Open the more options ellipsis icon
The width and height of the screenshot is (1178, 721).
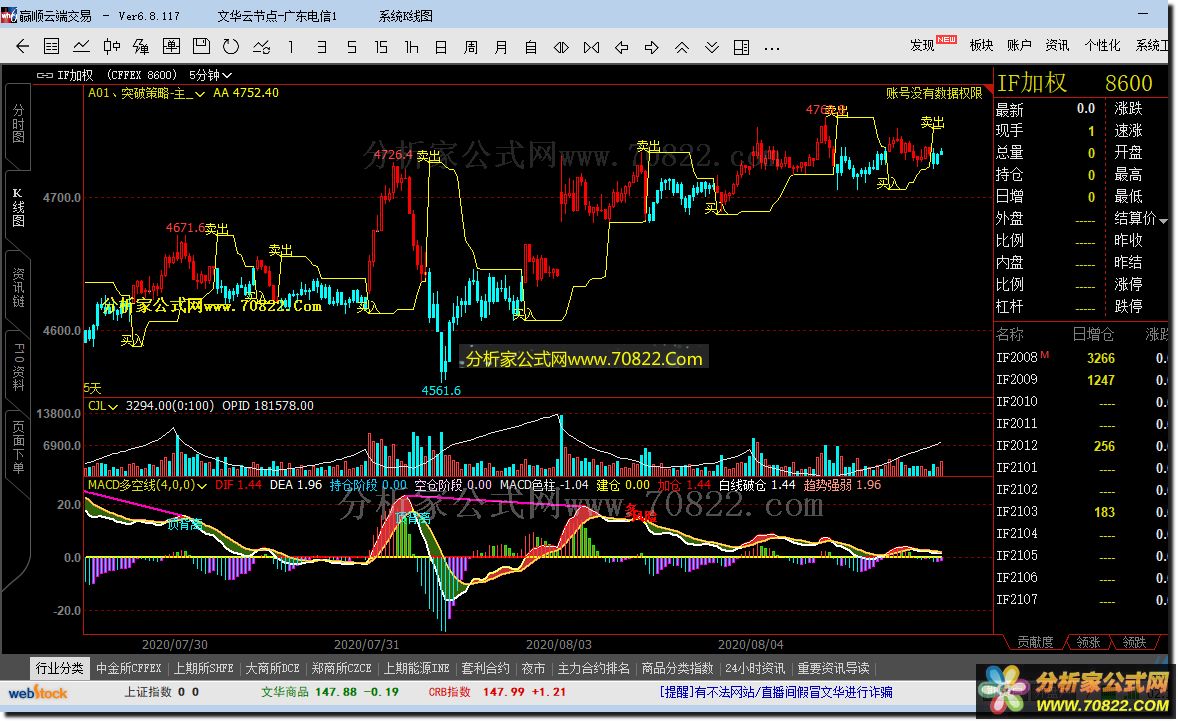(x=772, y=48)
